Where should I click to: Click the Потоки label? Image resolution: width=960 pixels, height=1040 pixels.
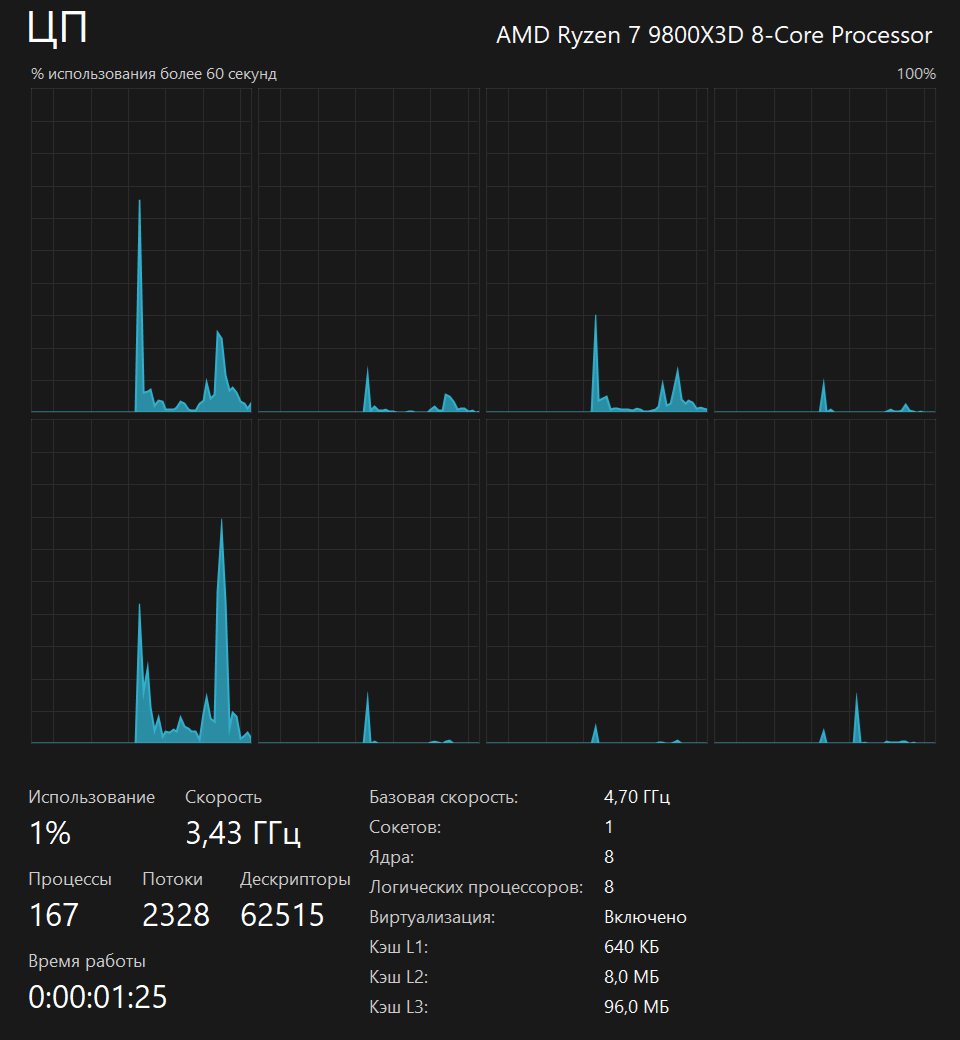[172, 879]
